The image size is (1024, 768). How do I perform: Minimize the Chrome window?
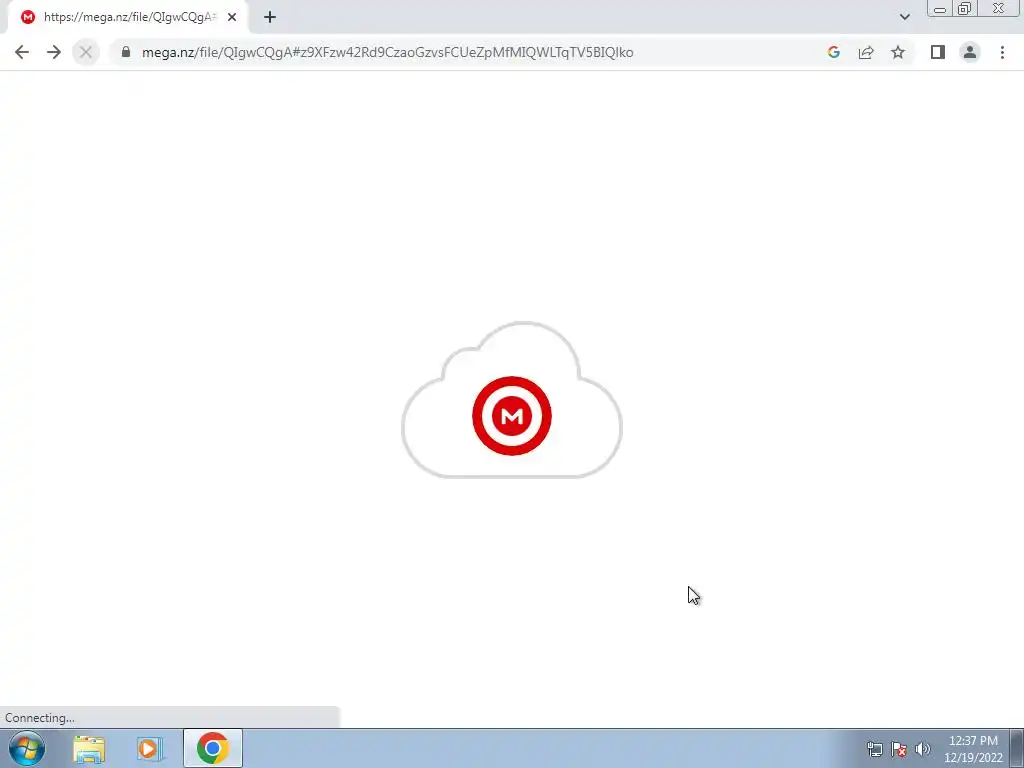(x=940, y=9)
